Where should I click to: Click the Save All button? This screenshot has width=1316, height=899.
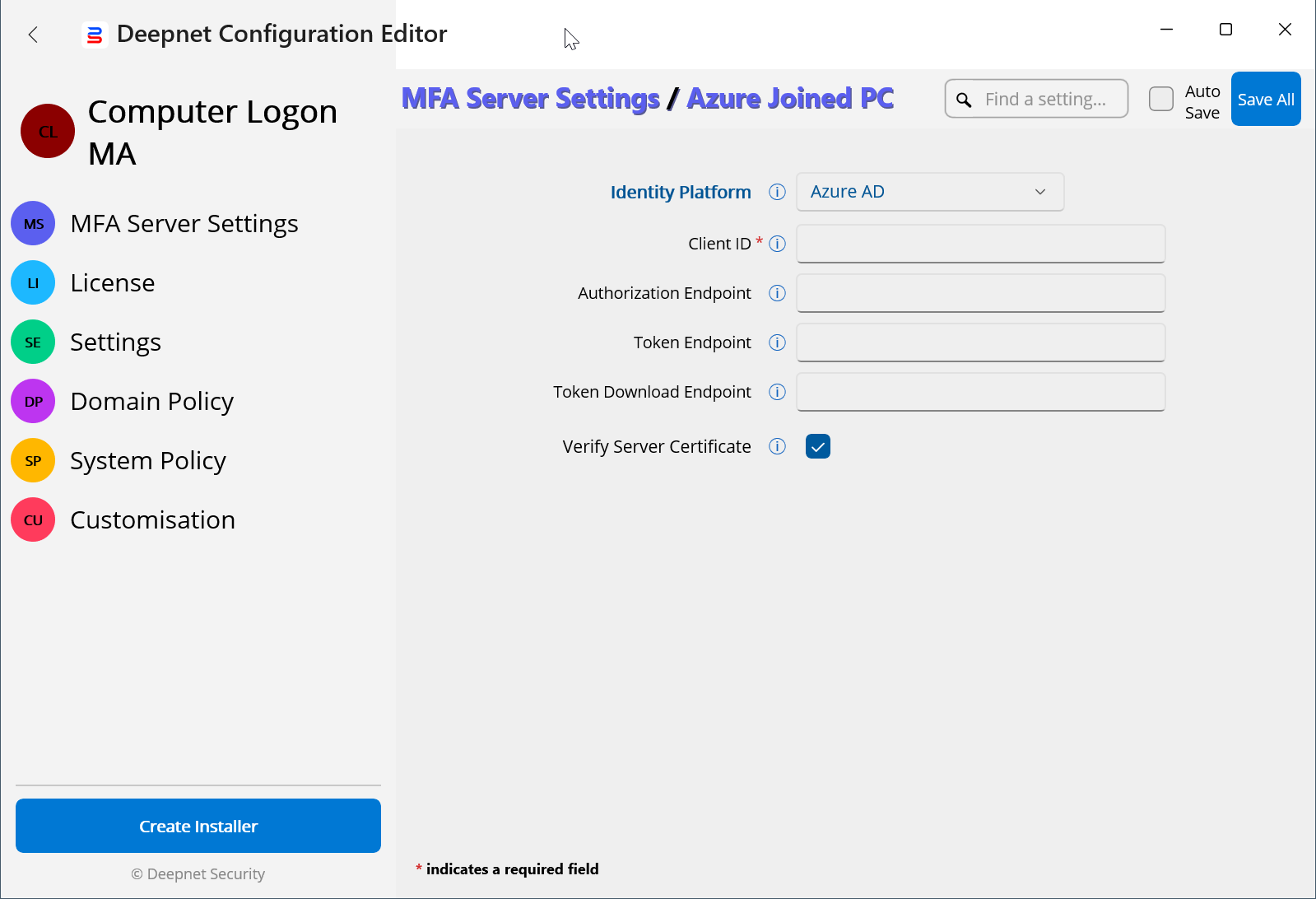pyautogui.click(x=1265, y=99)
